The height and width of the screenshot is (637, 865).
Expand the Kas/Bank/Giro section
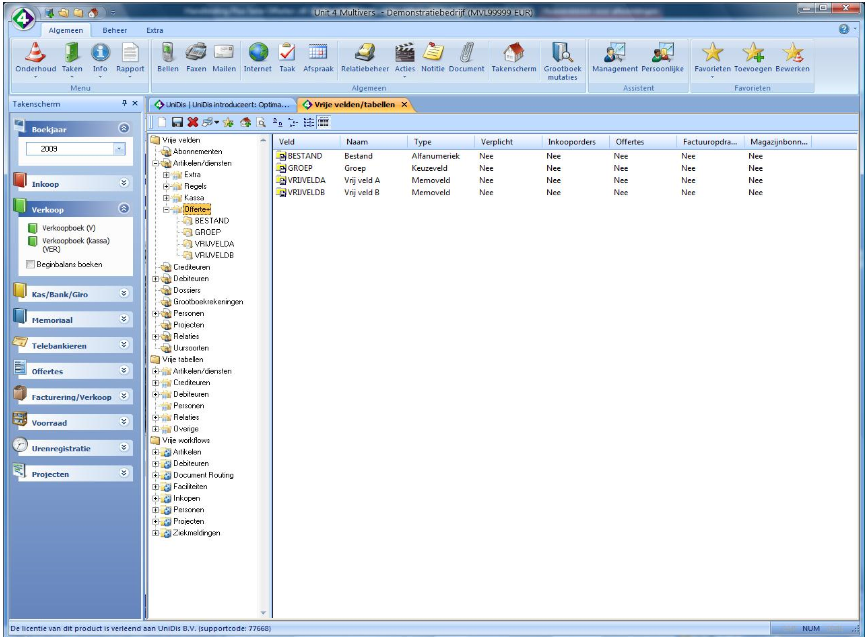pos(124,293)
